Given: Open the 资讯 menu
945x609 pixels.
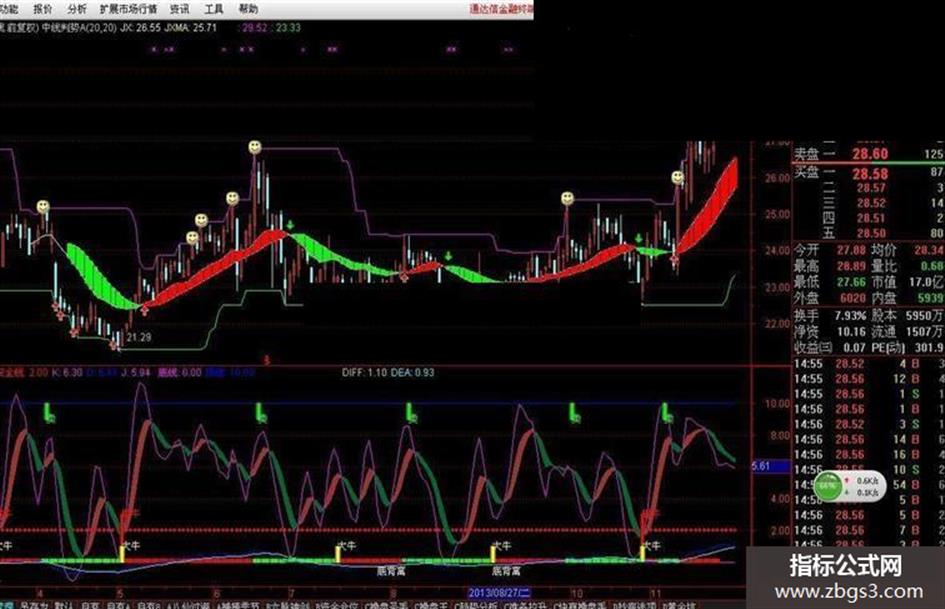Looking at the screenshot, I should tap(180, 9).
